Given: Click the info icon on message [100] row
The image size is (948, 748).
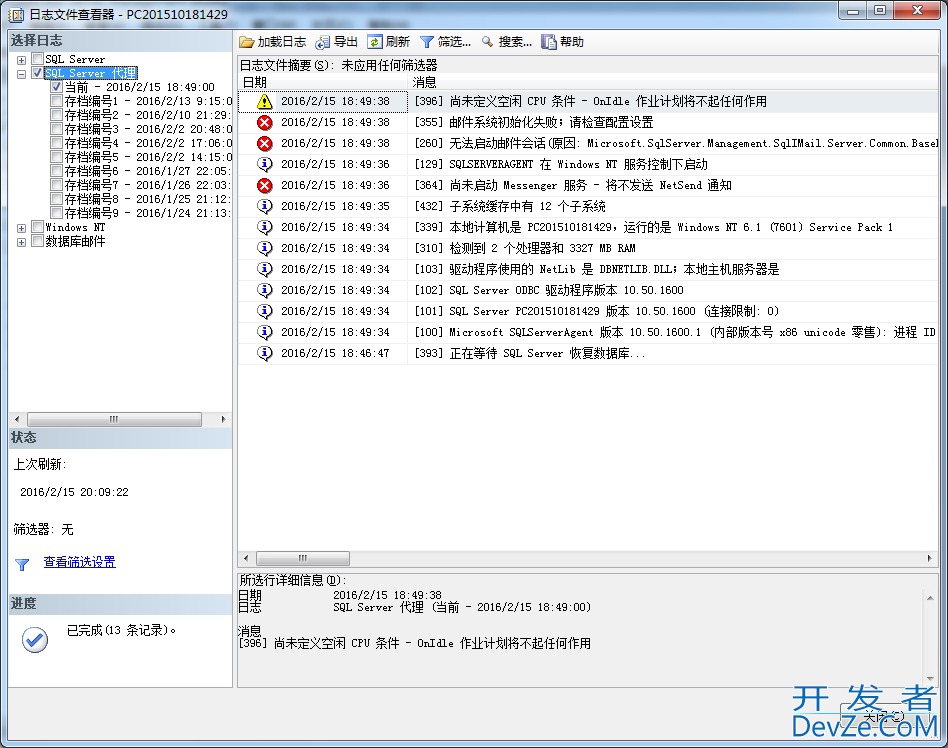Looking at the screenshot, I should pos(264,332).
